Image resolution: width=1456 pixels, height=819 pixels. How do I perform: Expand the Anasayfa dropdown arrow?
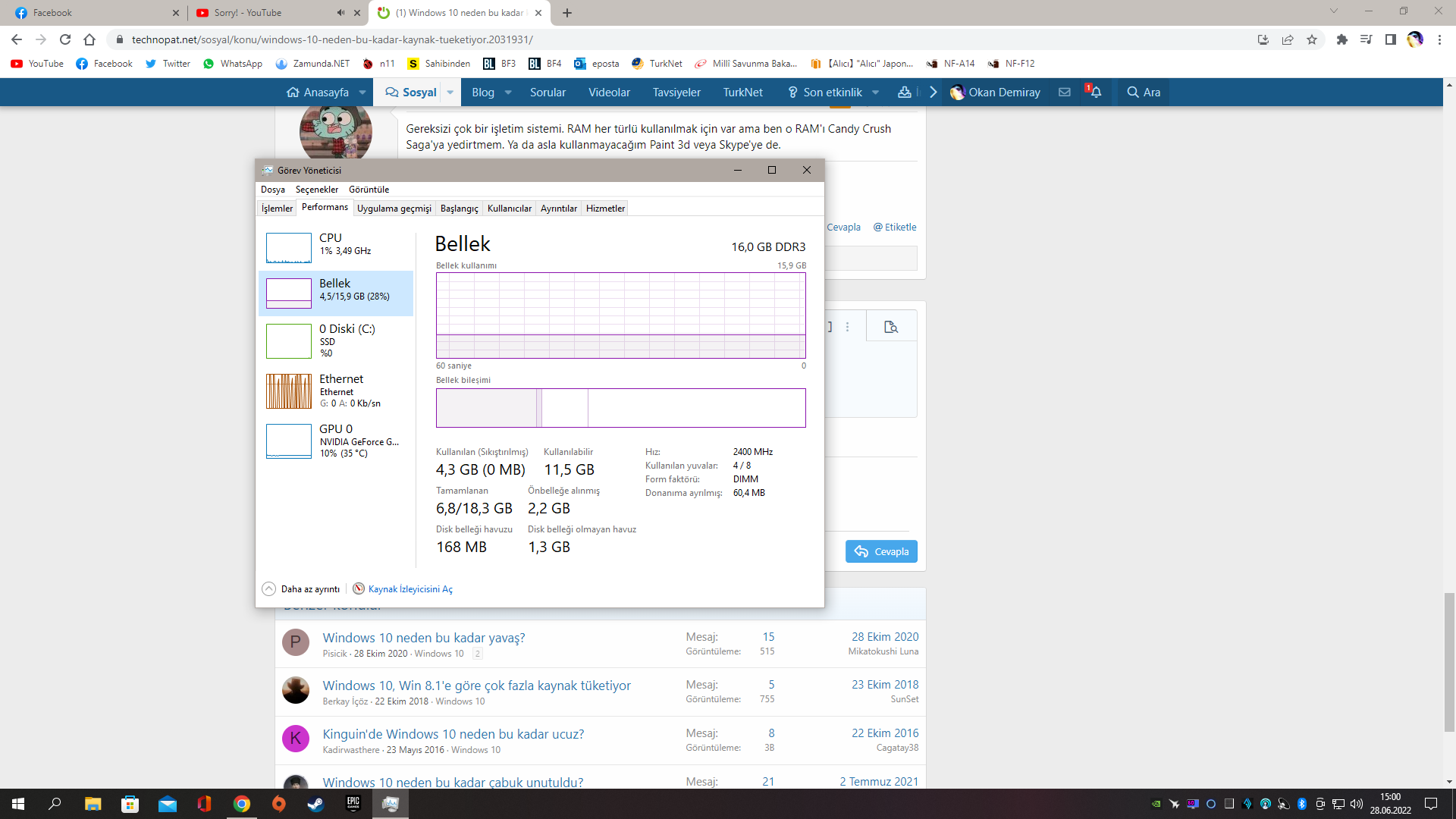362,93
